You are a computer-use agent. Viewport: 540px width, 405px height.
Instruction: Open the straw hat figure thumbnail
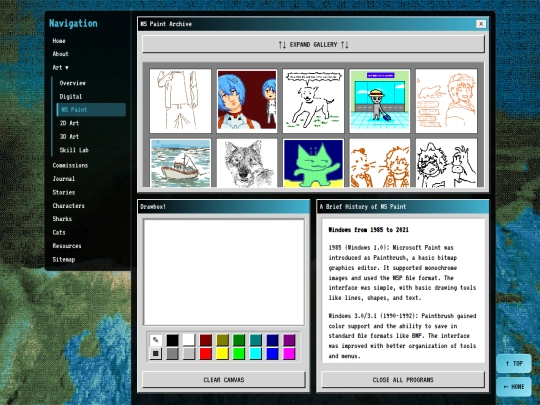click(x=380, y=101)
